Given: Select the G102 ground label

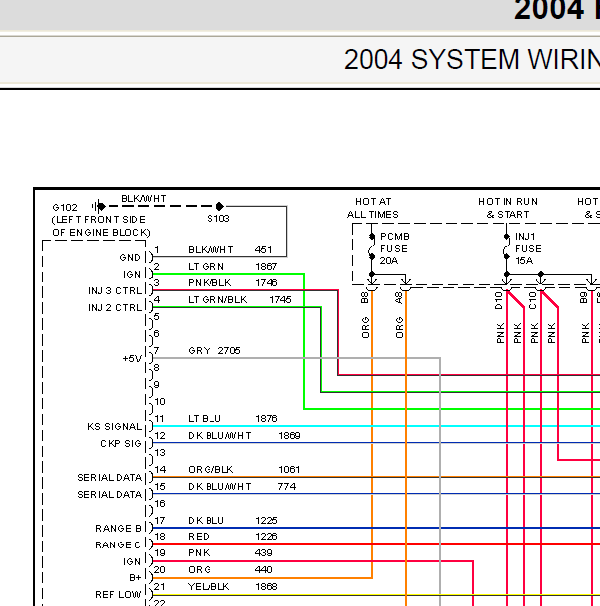Looking at the screenshot, I should point(65,208).
